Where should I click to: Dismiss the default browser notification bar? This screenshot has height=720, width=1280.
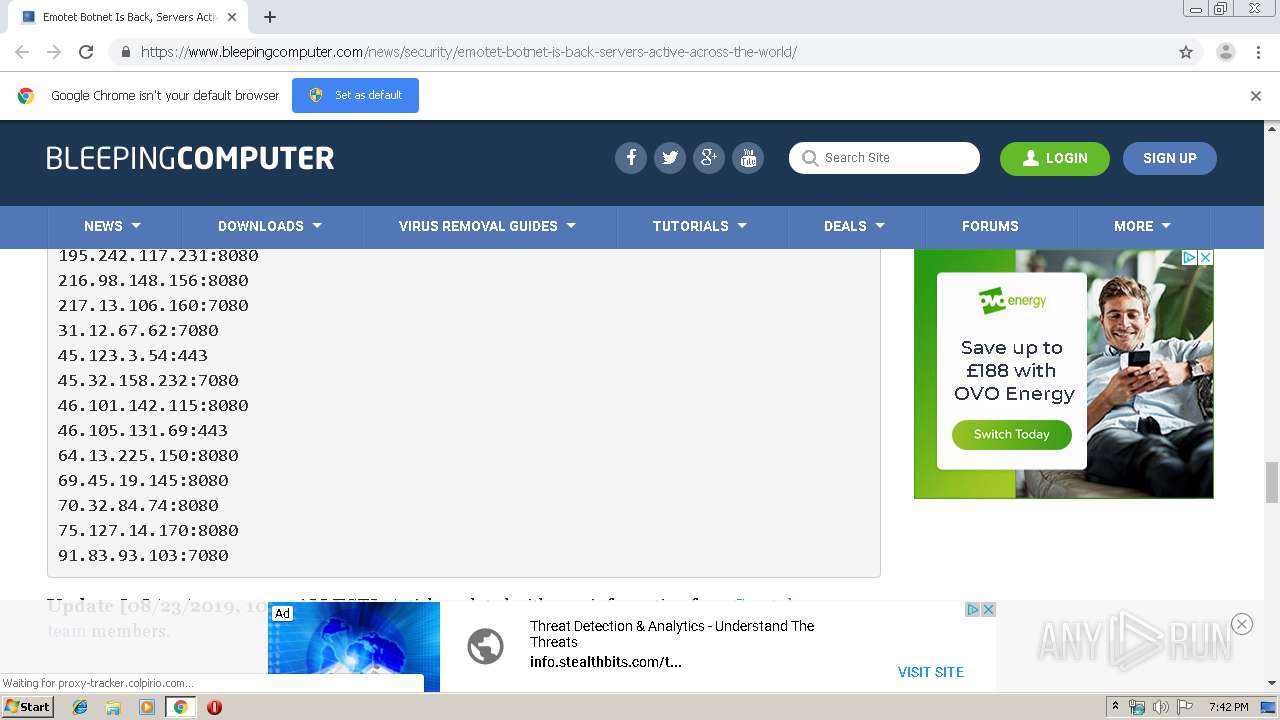(1256, 96)
